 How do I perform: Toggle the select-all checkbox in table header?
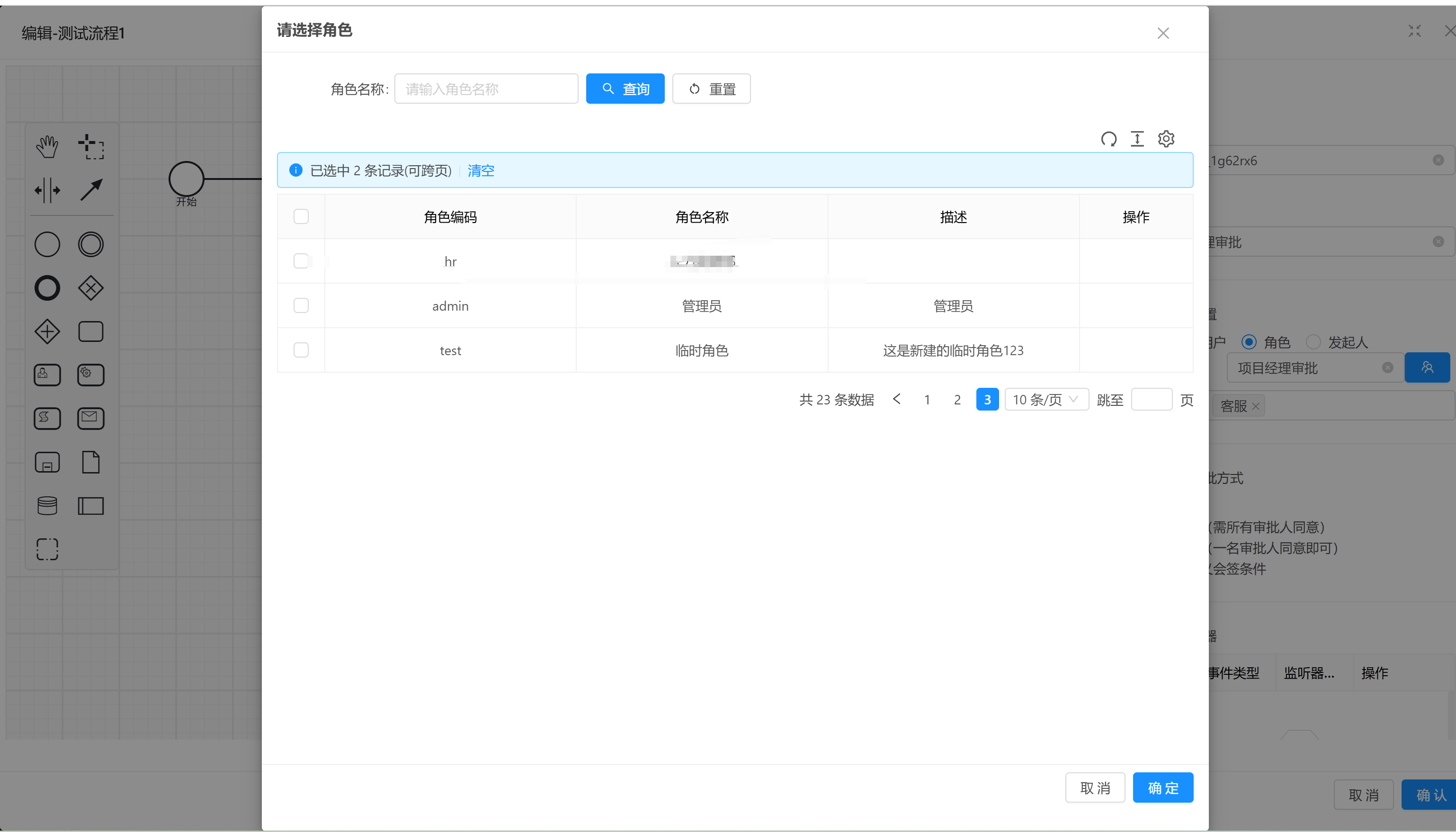[x=301, y=216]
